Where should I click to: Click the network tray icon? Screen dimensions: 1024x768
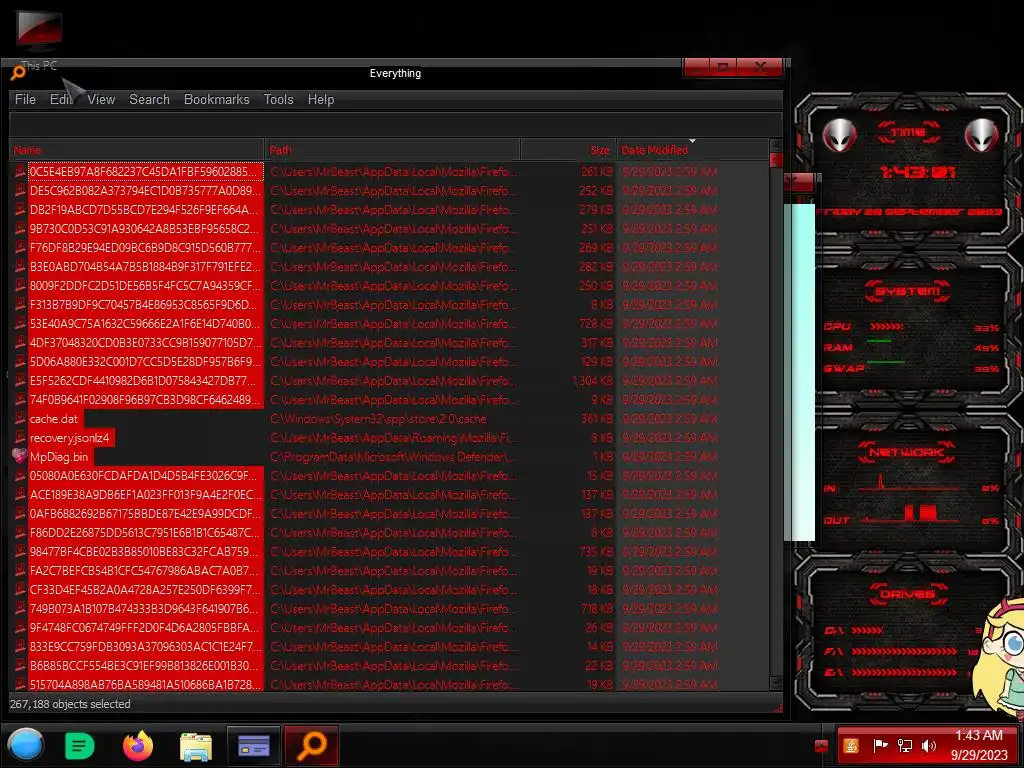click(904, 746)
